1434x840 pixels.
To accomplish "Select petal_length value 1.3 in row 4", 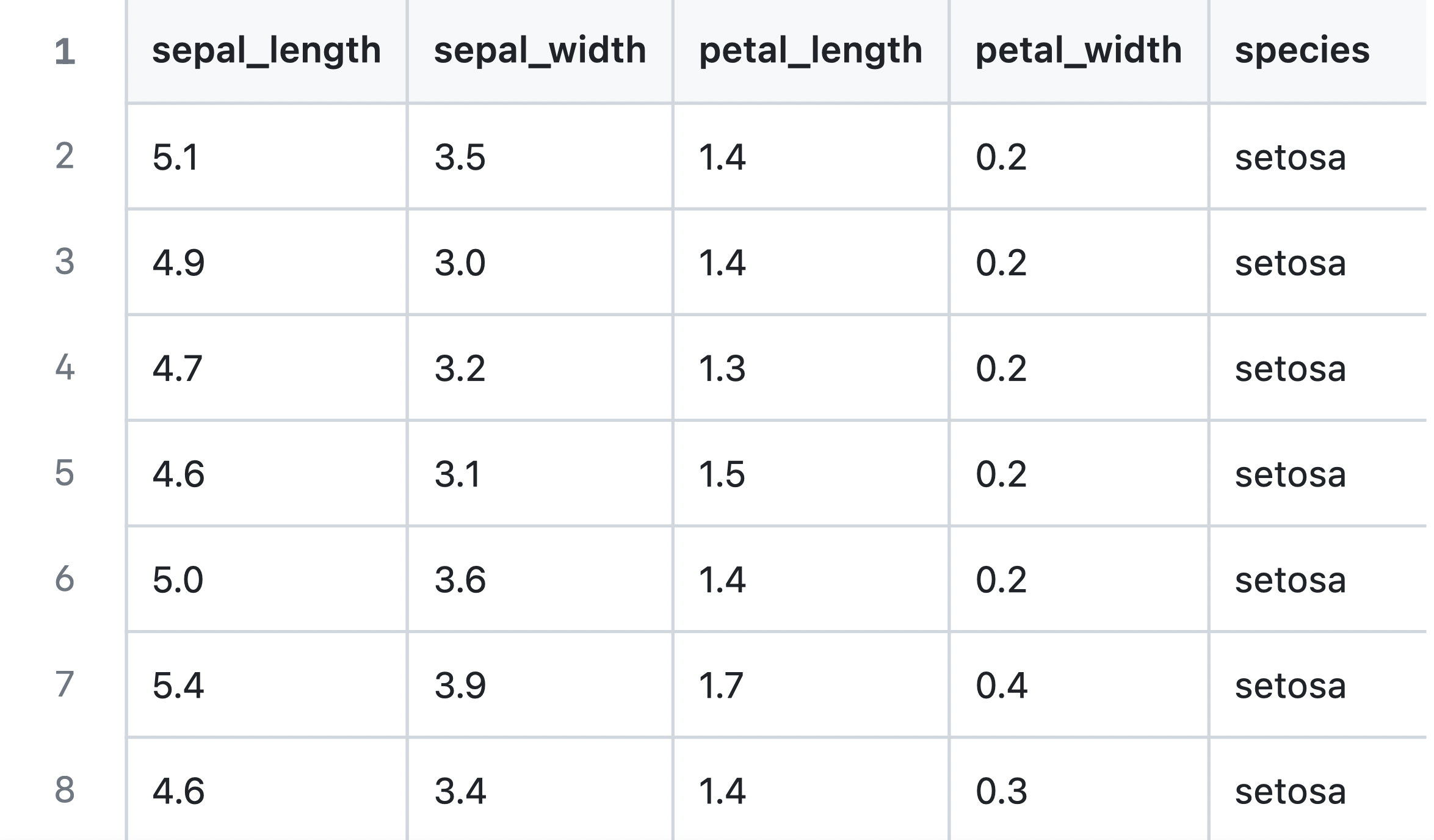I will 722,368.
